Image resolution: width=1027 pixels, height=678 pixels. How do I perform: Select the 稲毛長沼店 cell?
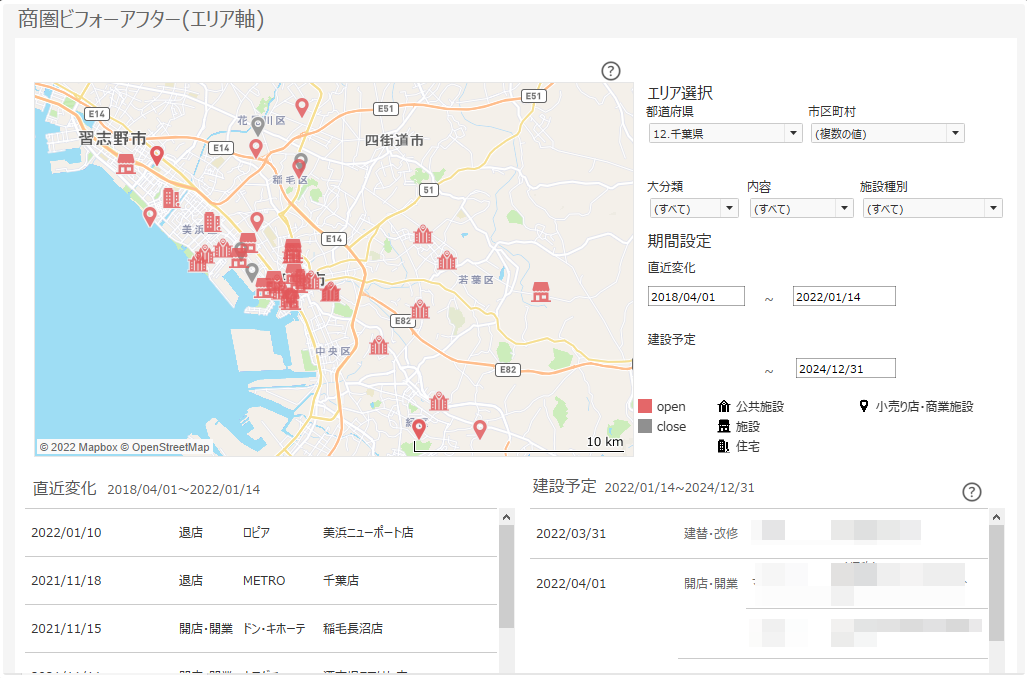[353, 629]
